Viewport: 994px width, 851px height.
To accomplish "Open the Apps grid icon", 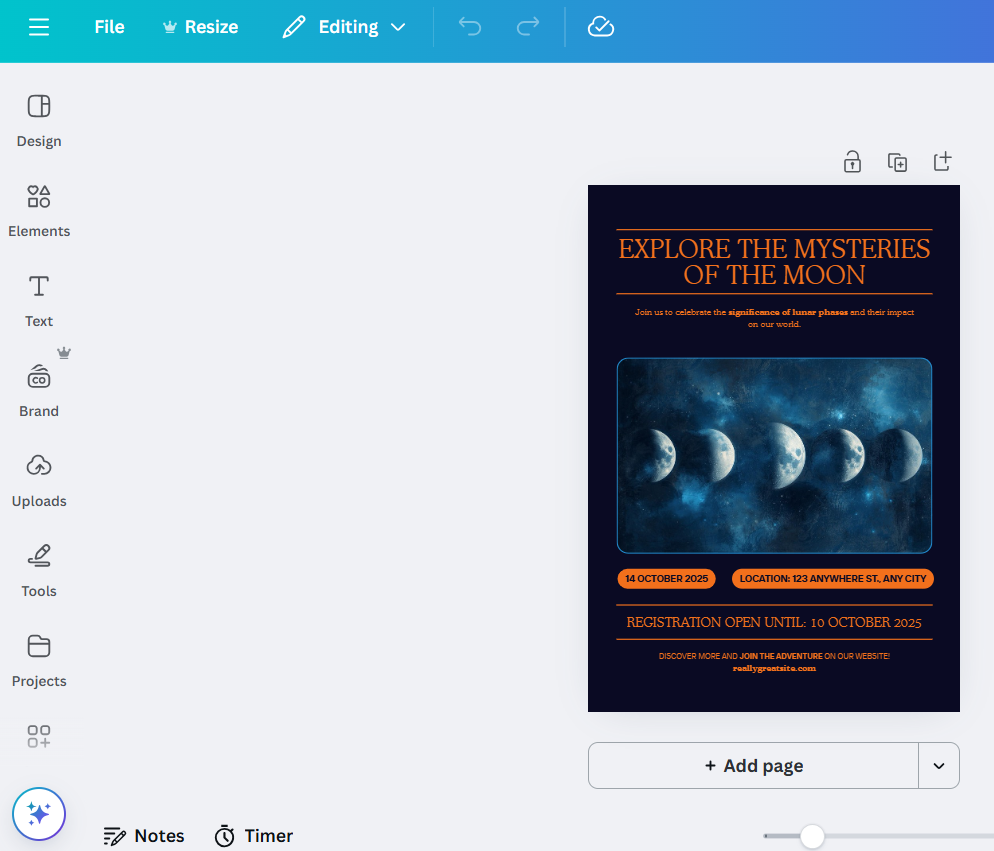I will [39, 737].
